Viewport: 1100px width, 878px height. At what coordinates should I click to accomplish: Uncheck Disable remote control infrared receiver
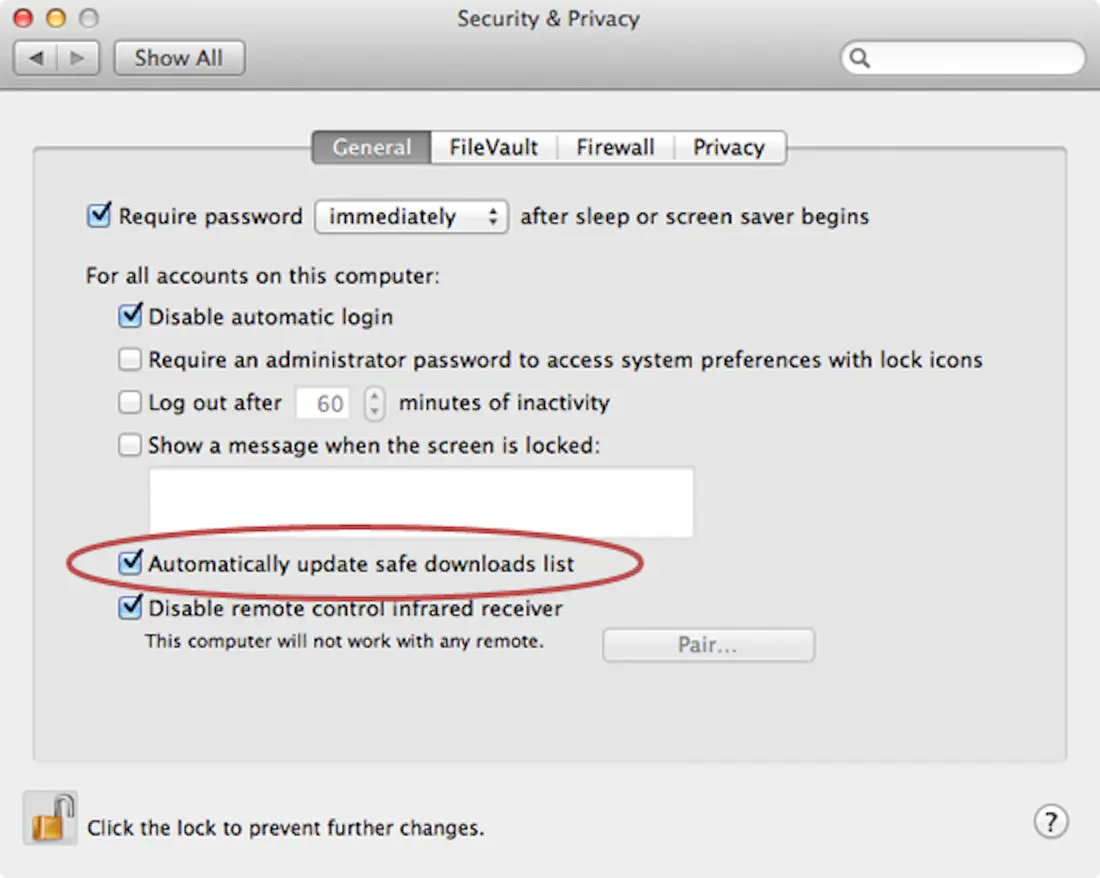point(130,608)
